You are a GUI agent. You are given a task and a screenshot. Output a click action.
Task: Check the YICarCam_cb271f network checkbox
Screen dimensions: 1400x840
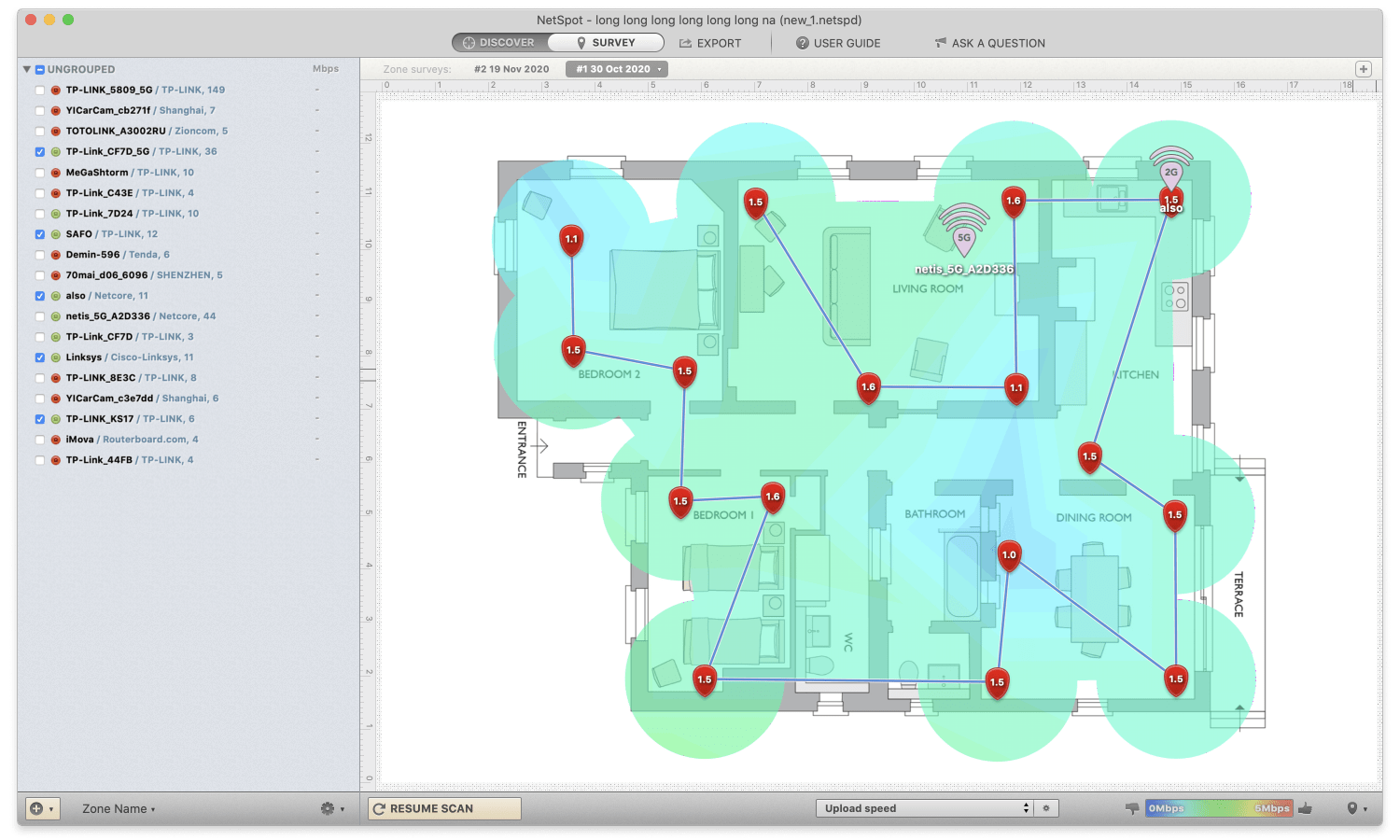tap(40, 111)
